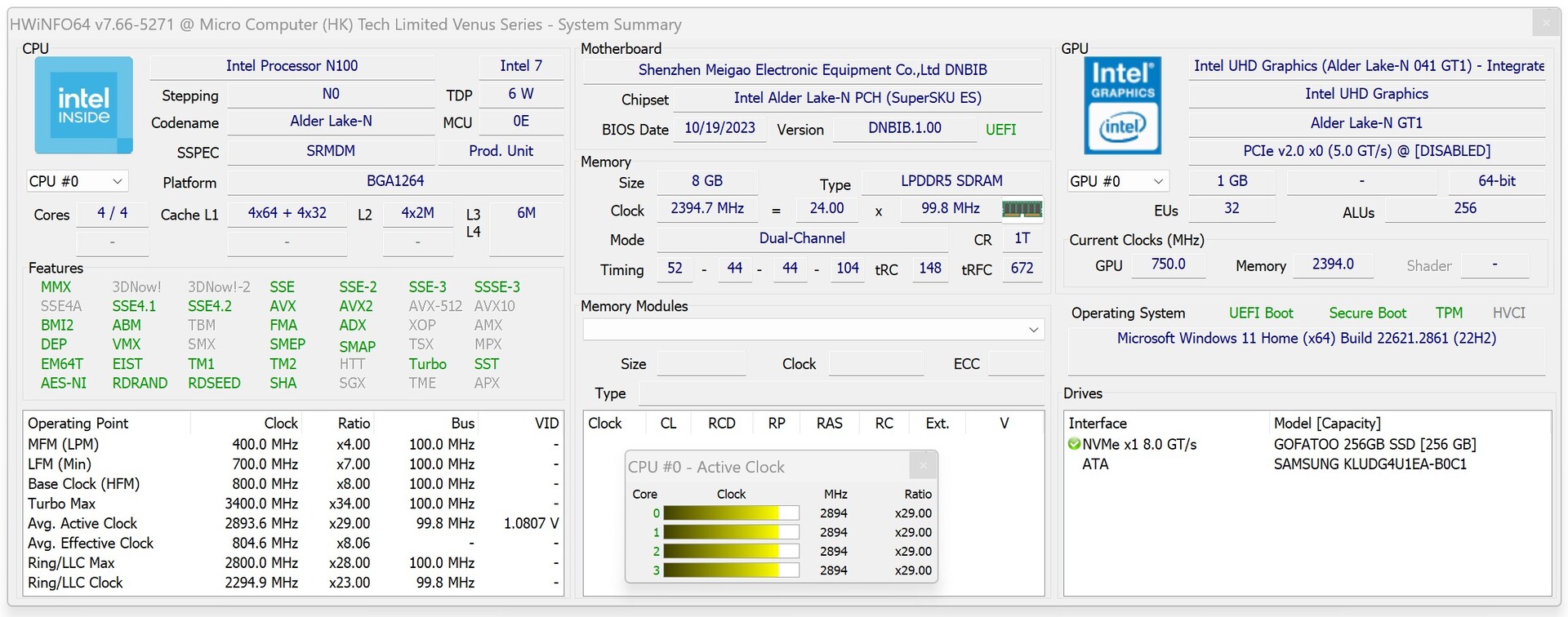Screen dimensions: 1568x617
Task: Click the Core 0 clock bar
Action: click(x=731, y=513)
